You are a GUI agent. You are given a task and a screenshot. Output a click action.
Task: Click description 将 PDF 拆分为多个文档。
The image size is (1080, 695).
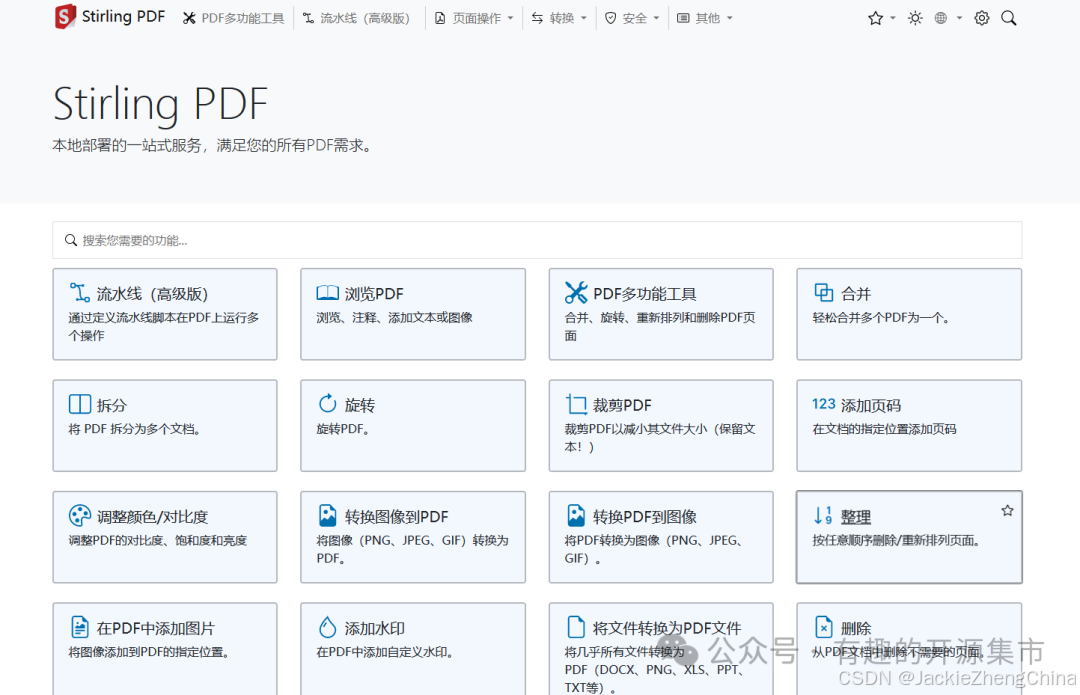tap(135, 429)
